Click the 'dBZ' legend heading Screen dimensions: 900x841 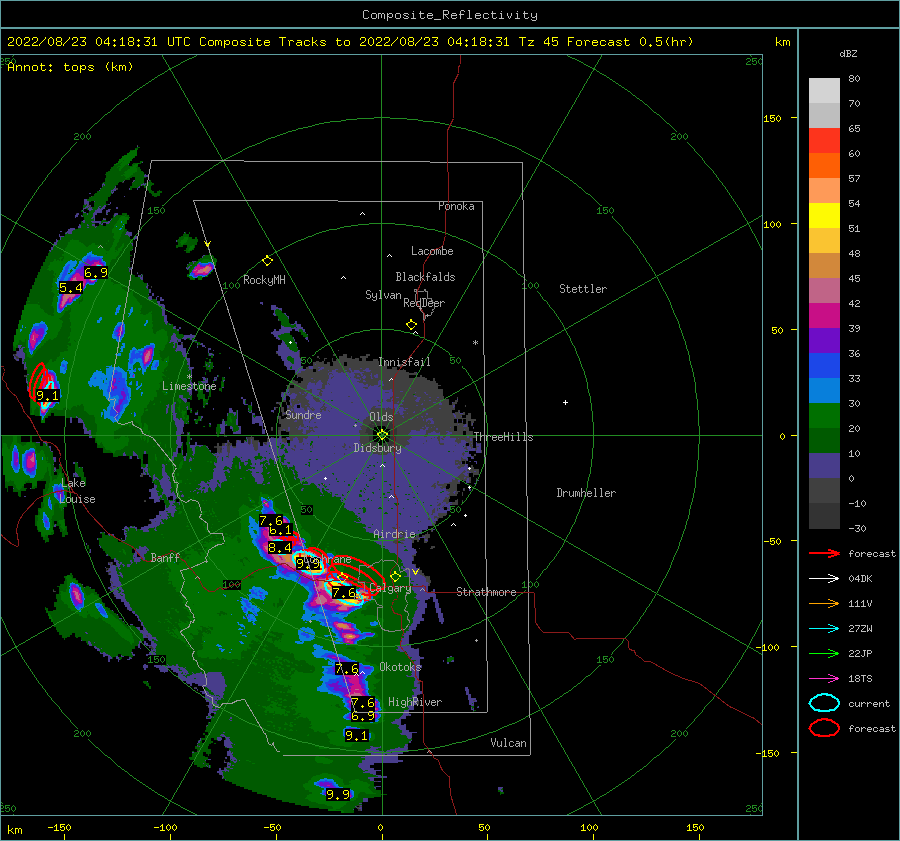coord(848,54)
